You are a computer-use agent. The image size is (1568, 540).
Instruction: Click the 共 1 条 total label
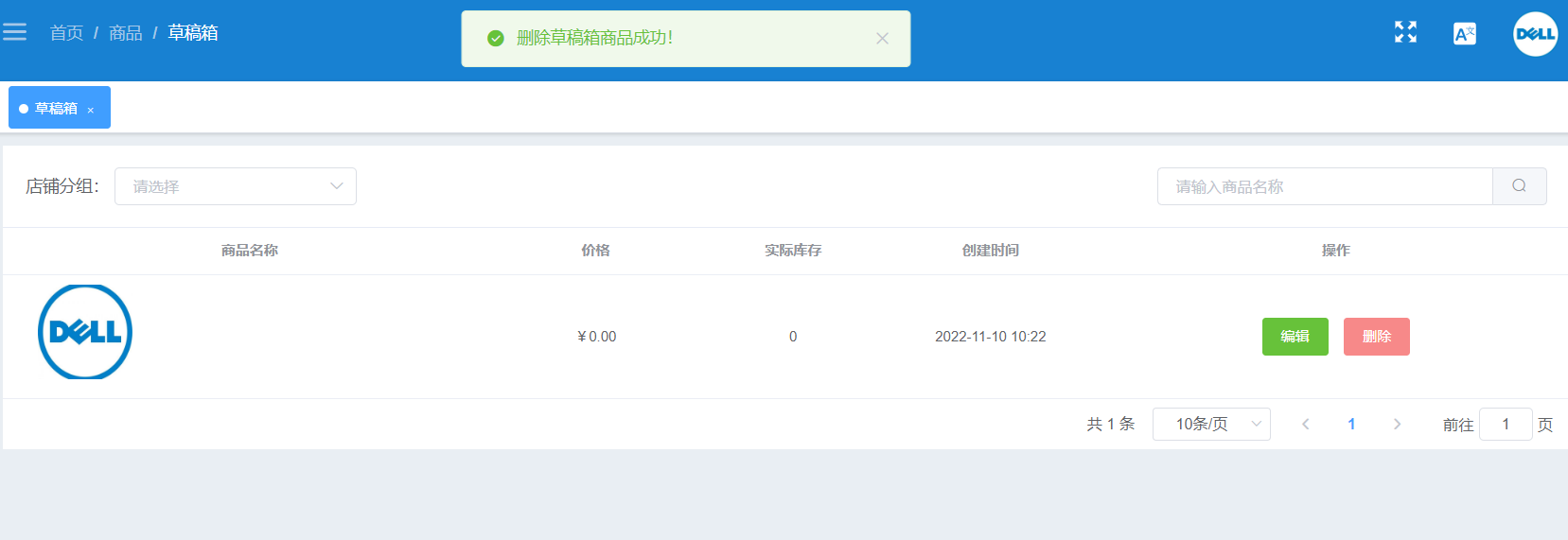point(1111,424)
